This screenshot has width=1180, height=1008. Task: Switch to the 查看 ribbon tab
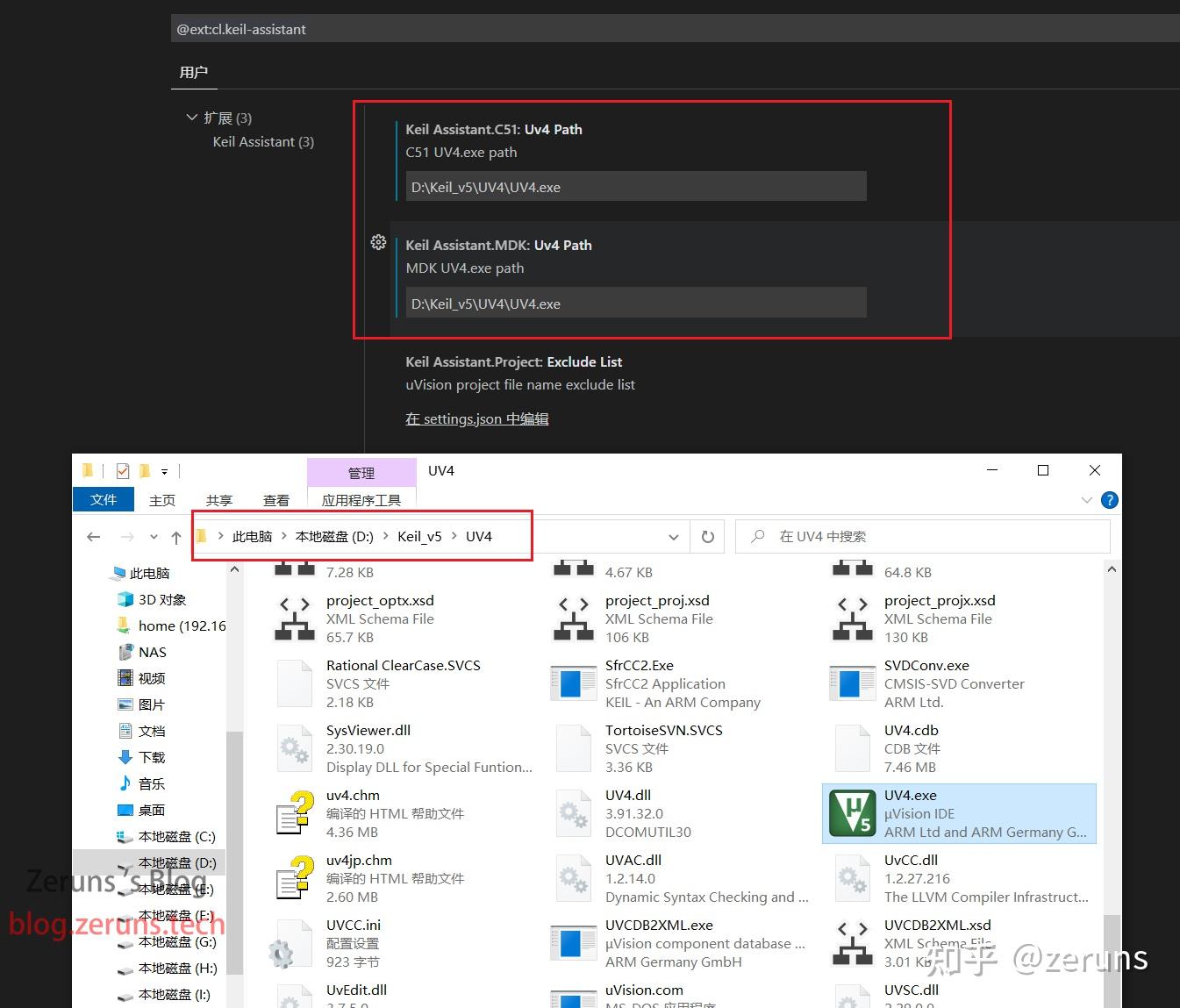click(275, 499)
